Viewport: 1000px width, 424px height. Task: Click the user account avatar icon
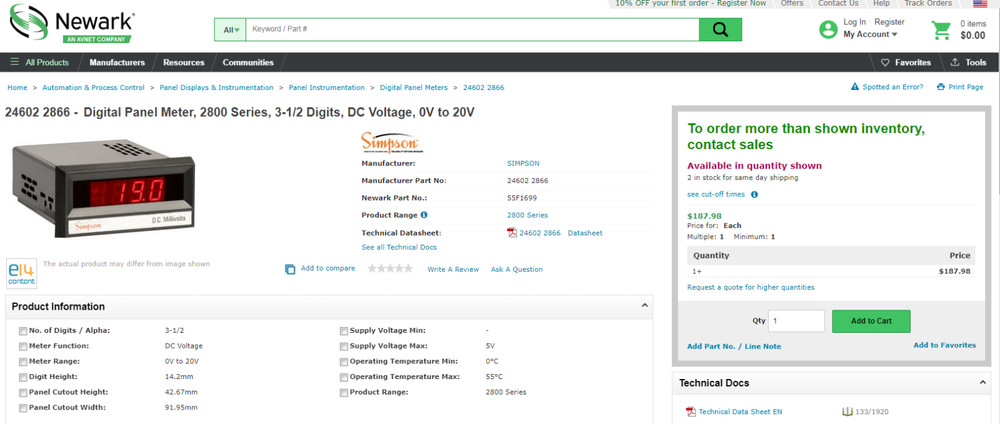point(828,30)
